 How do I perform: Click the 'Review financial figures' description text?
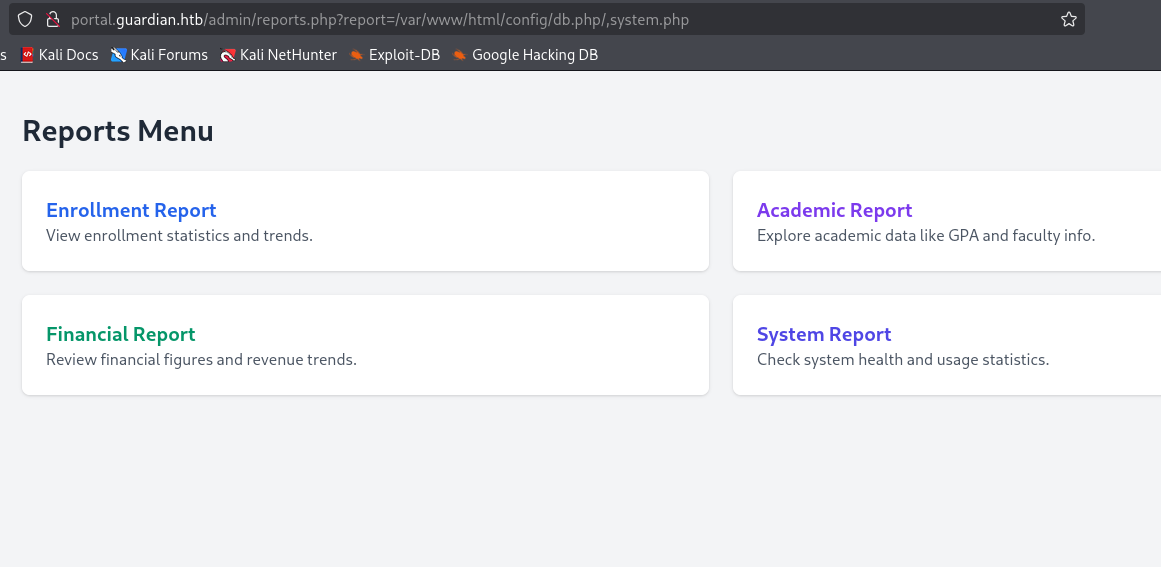click(x=201, y=359)
